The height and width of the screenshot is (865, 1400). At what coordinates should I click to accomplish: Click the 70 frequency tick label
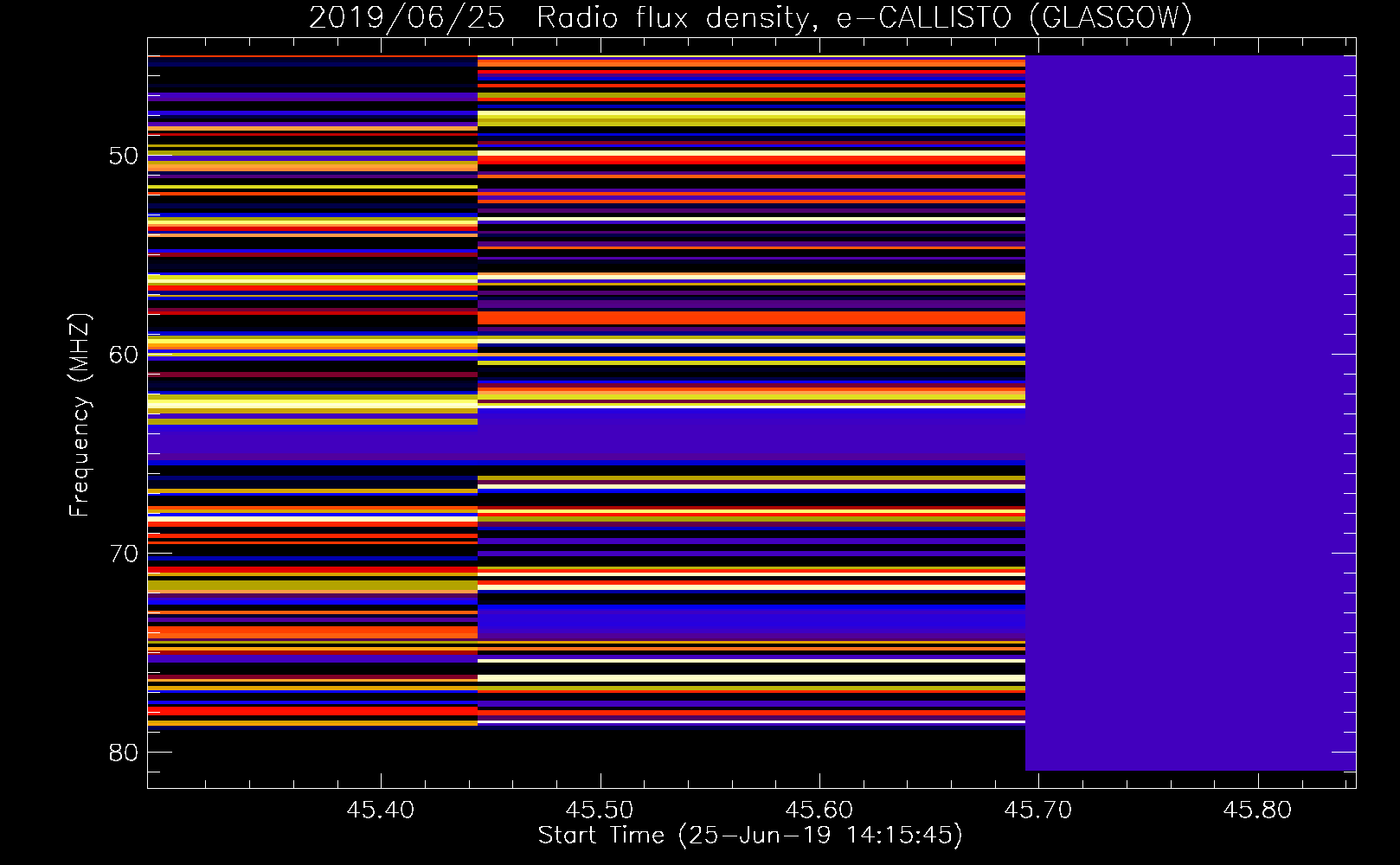pyautogui.click(x=124, y=554)
